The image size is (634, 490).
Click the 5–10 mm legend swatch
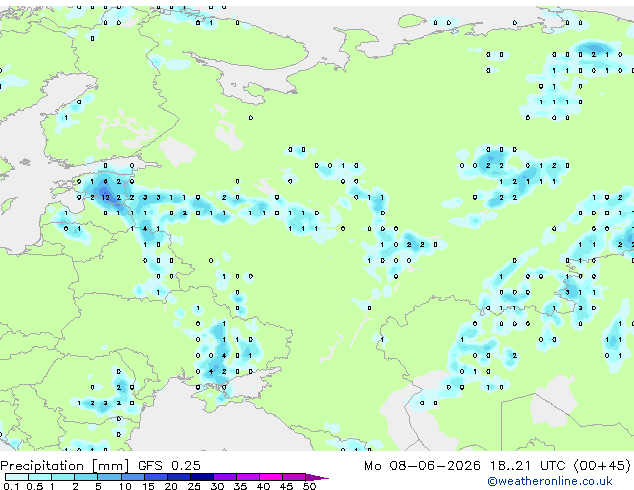pyautogui.click(x=109, y=477)
